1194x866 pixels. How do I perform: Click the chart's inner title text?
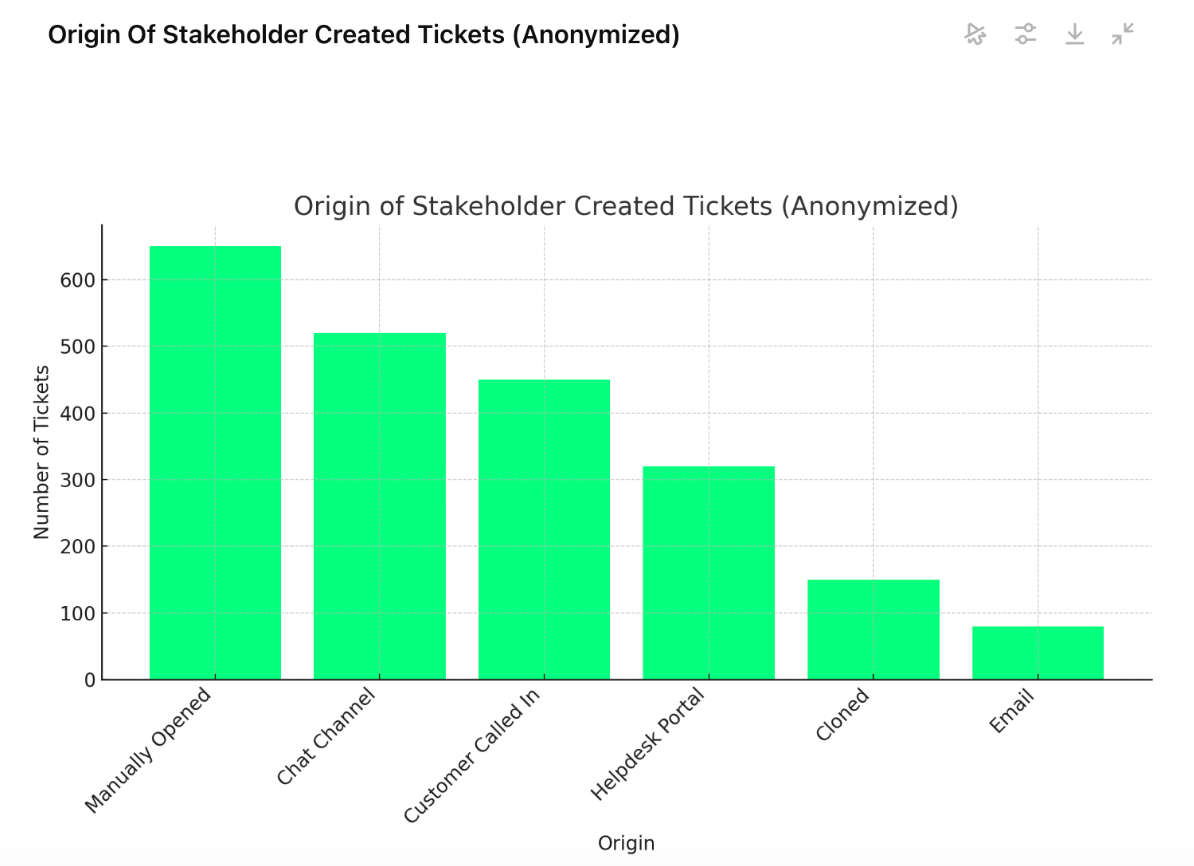(626, 206)
